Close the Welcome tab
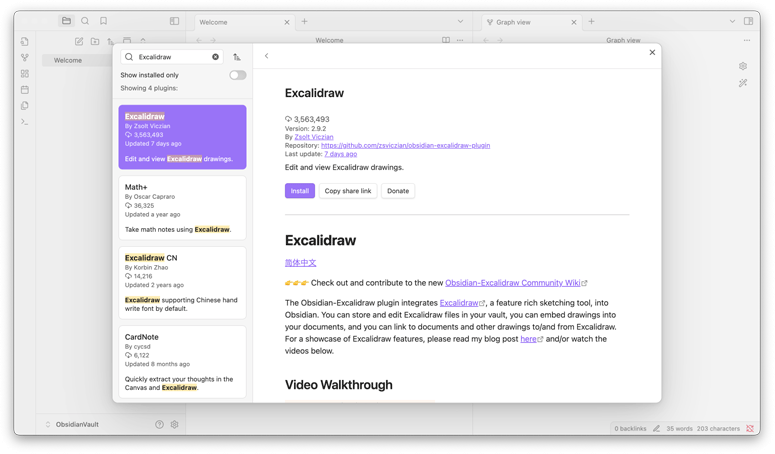Image resolution: width=775 pixels, height=454 pixels. [x=287, y=22]
